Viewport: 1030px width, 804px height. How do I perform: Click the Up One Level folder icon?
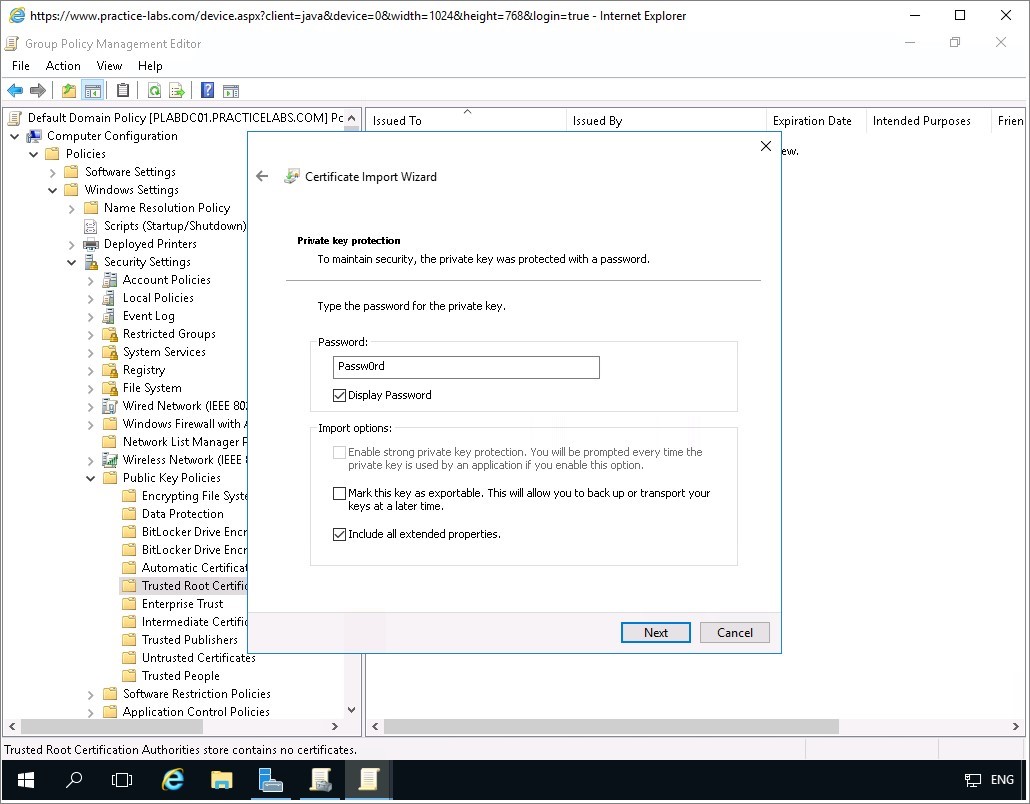click(69, 91)
